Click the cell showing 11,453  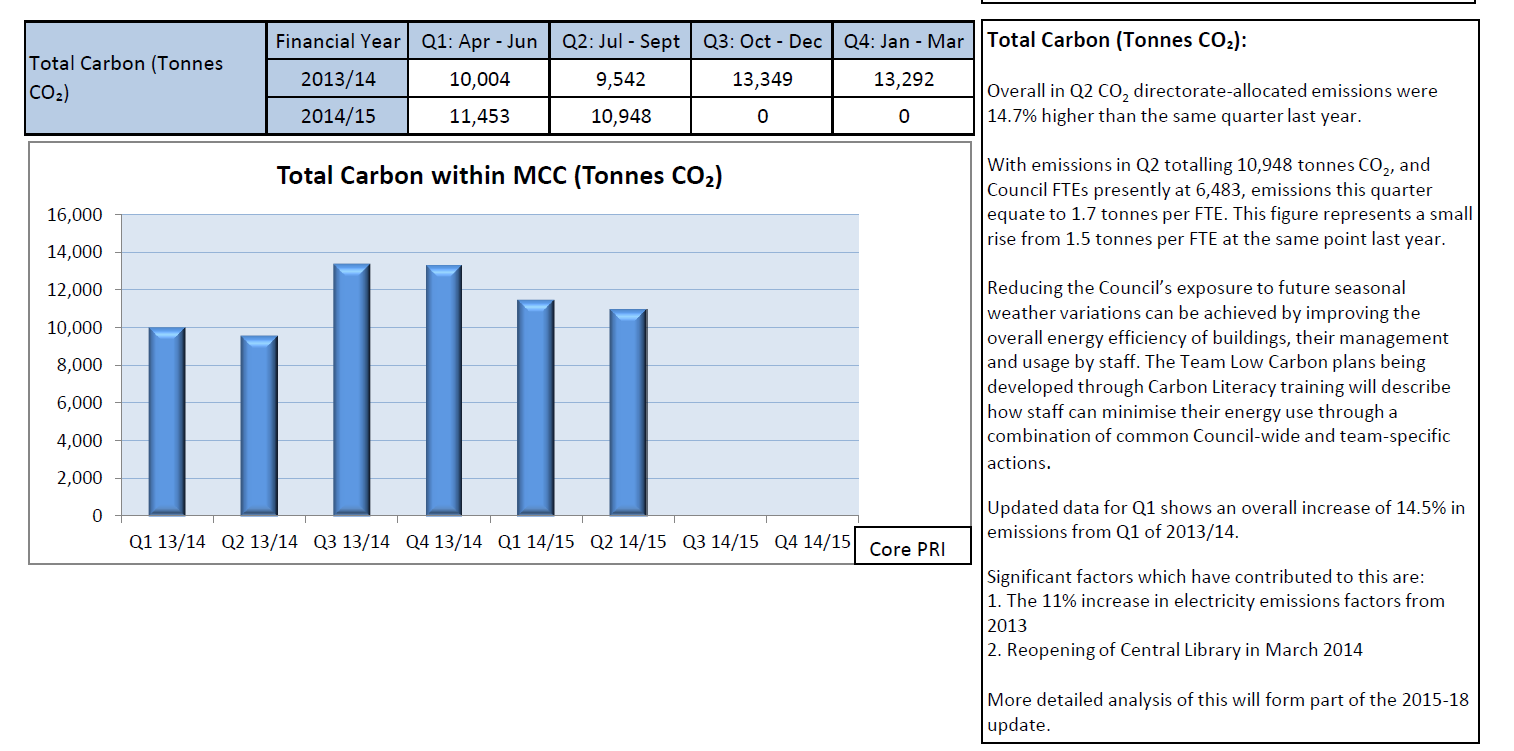pos(479,116)
